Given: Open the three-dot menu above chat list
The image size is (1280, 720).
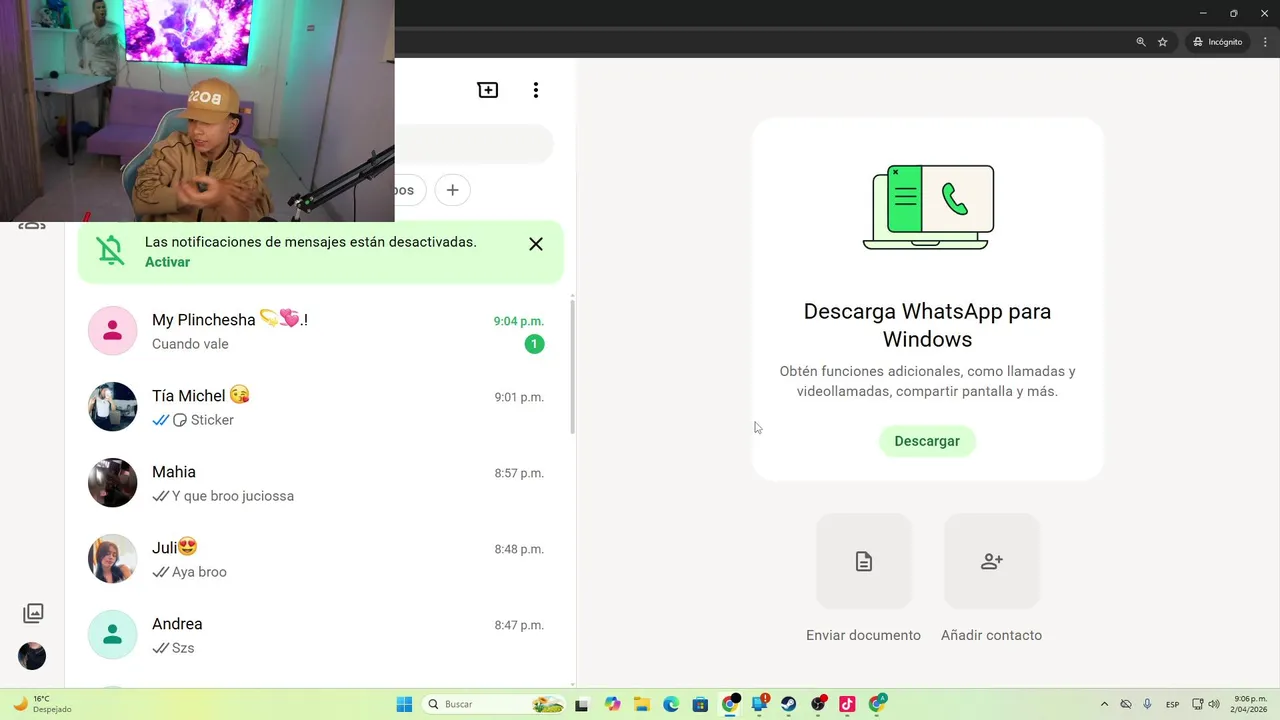Looking at the screenshot, I should tap(536, 90).
